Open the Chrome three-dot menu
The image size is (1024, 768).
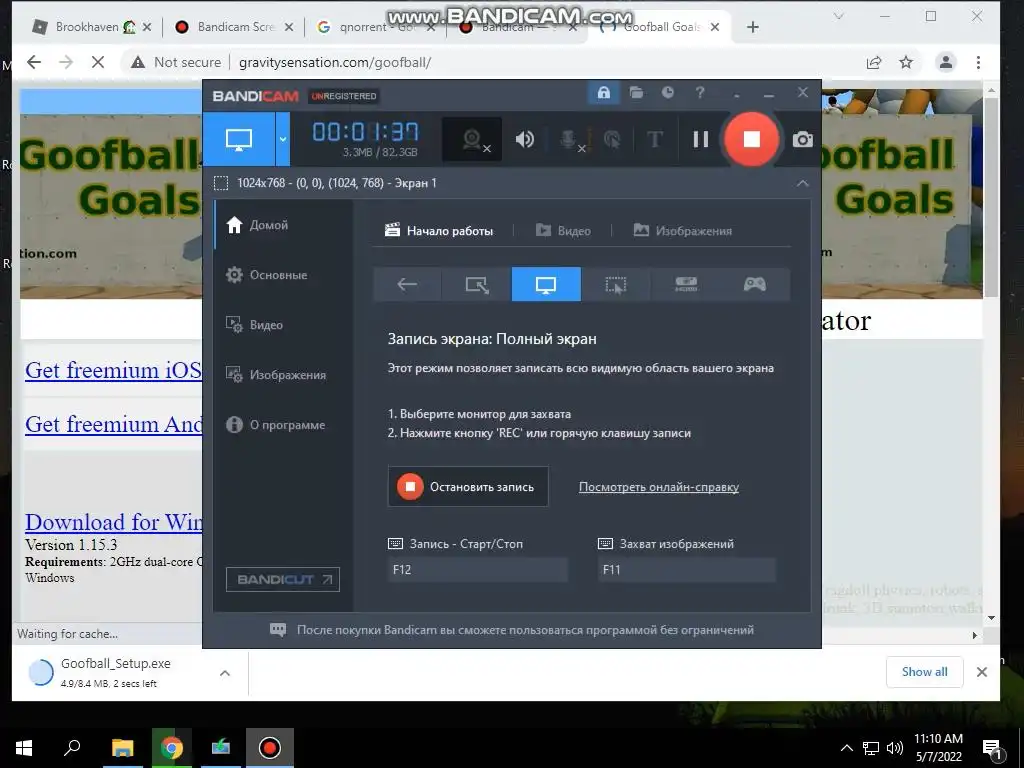tap(978, 63)
